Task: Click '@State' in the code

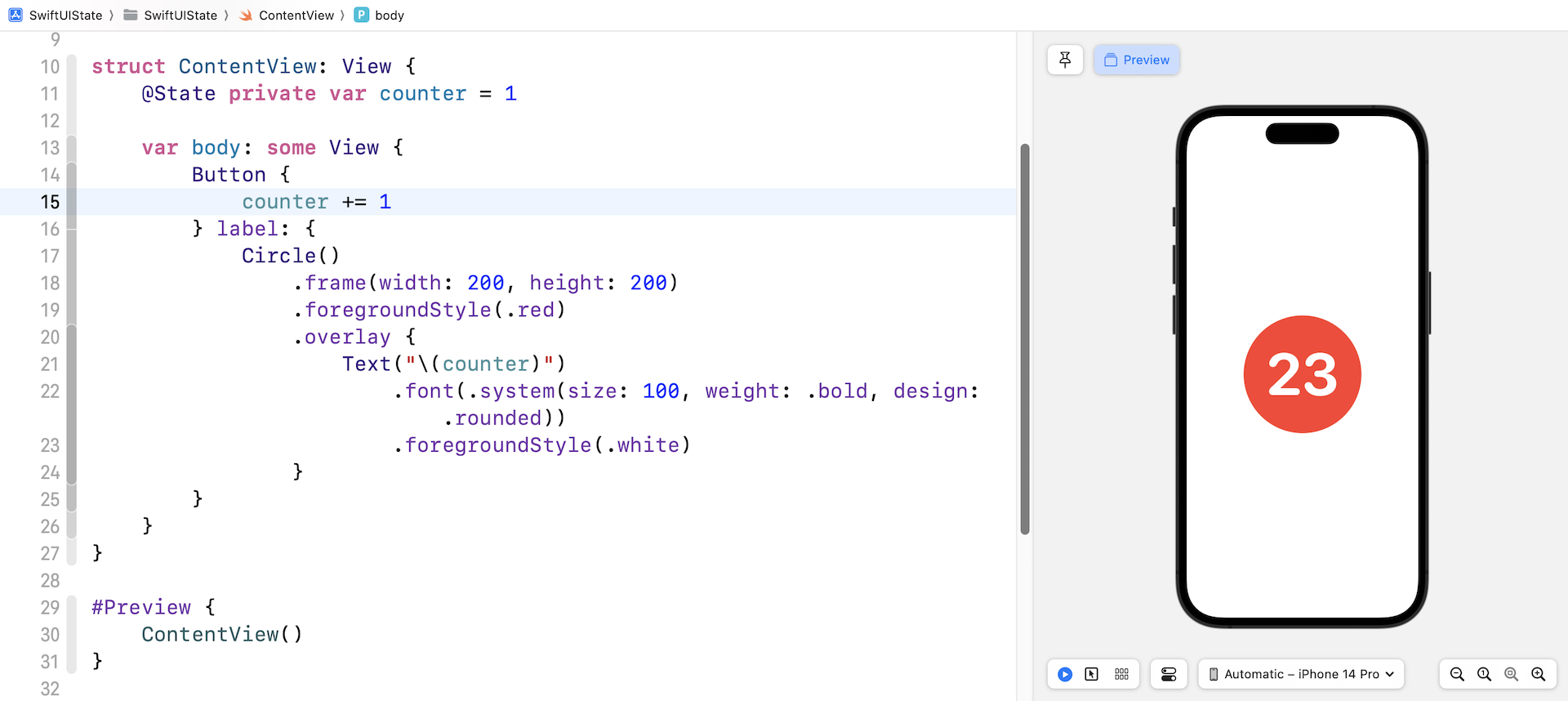Action: tap(179, 94)
